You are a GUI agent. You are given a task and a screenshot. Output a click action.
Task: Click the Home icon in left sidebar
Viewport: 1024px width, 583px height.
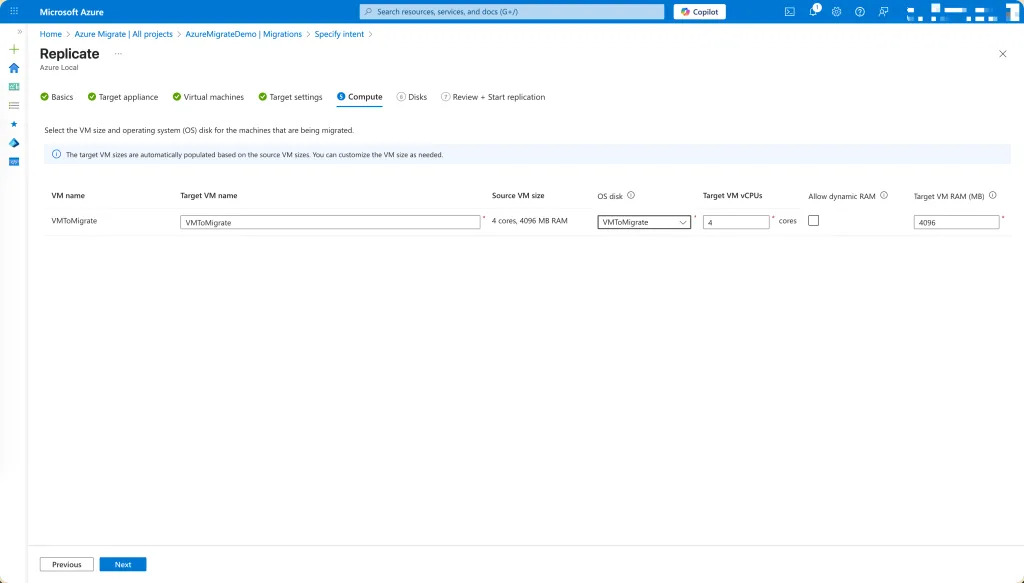14,68
